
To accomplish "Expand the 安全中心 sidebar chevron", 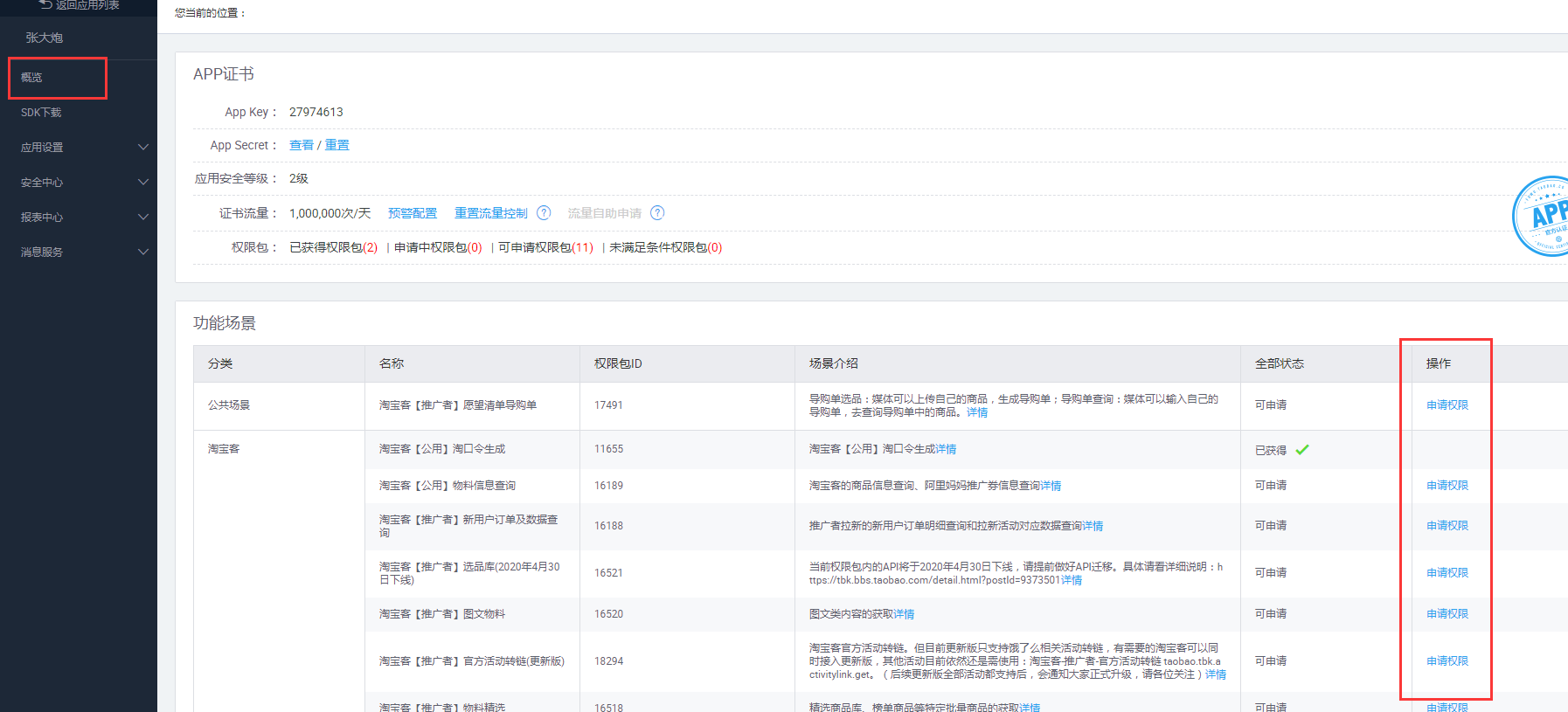I will click(x=143, y=182).
